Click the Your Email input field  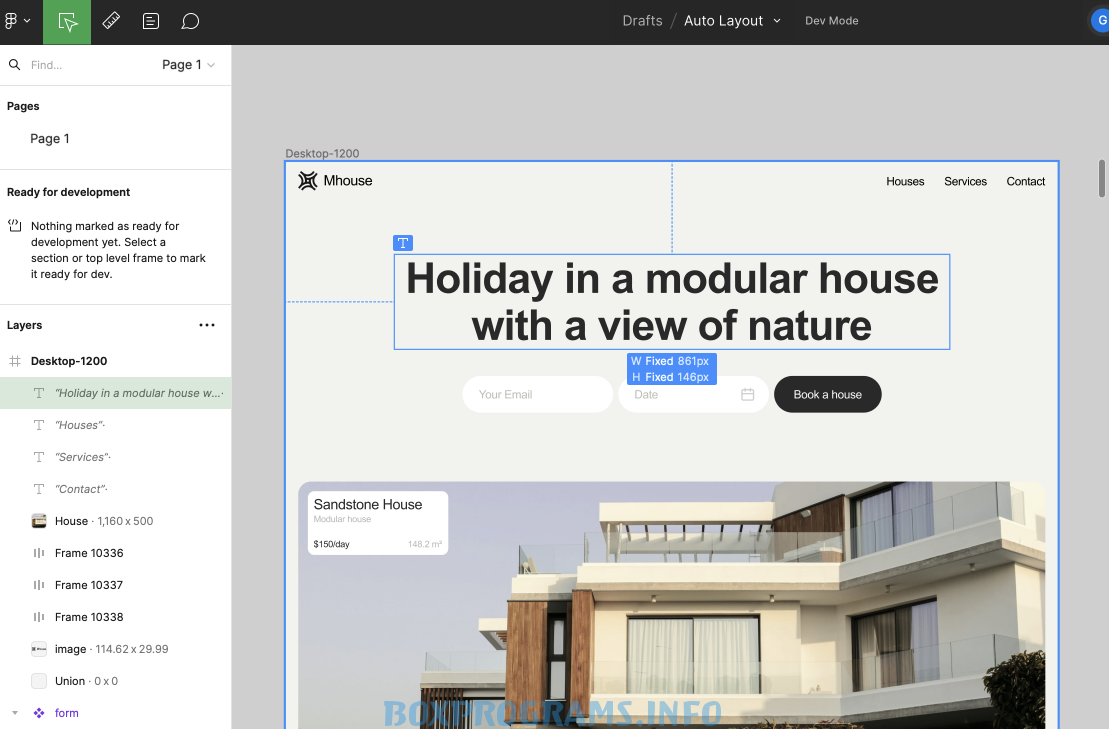pos(538,395)
